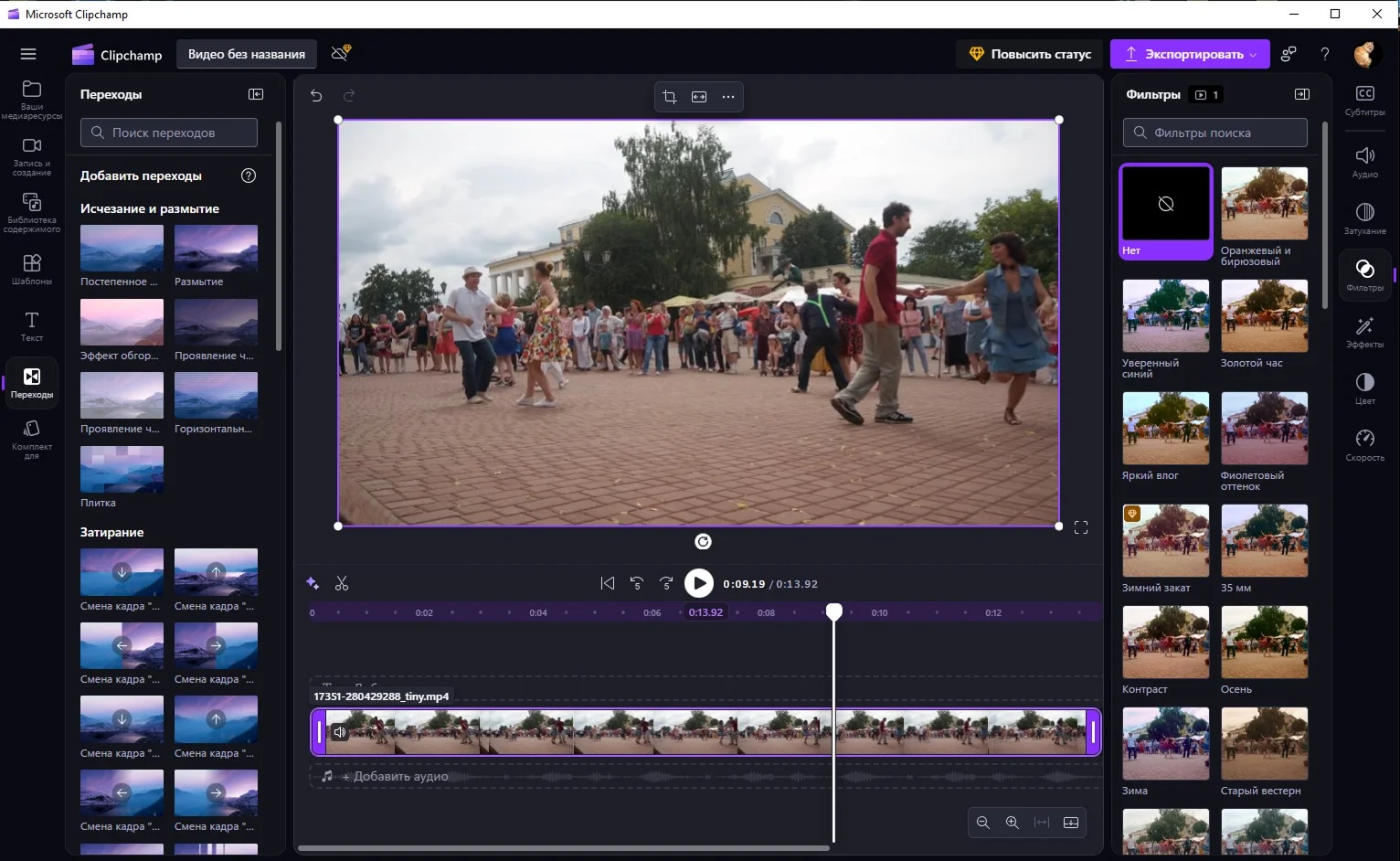Open more options ellipsis above preview
The width and height of the screenshot is (1400, 861).
tap(728, 97)
